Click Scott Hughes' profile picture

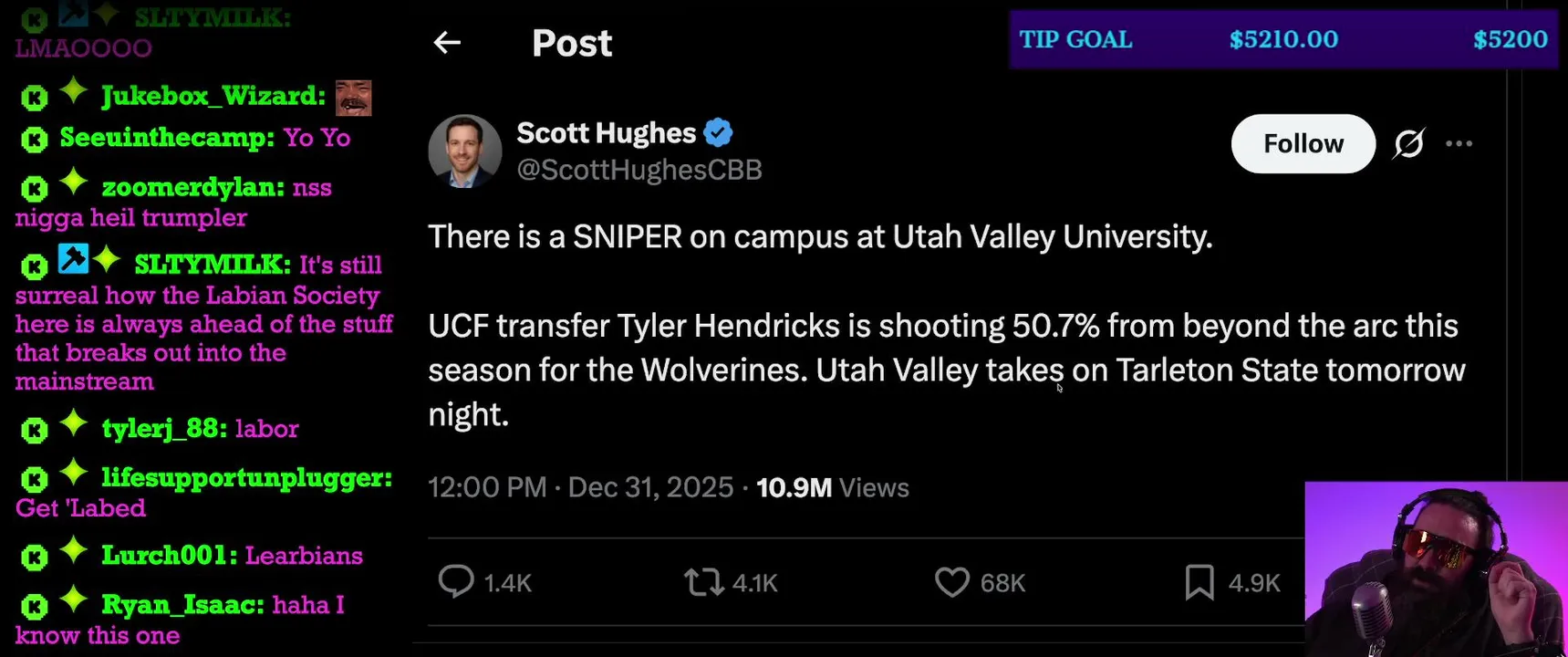465,151
